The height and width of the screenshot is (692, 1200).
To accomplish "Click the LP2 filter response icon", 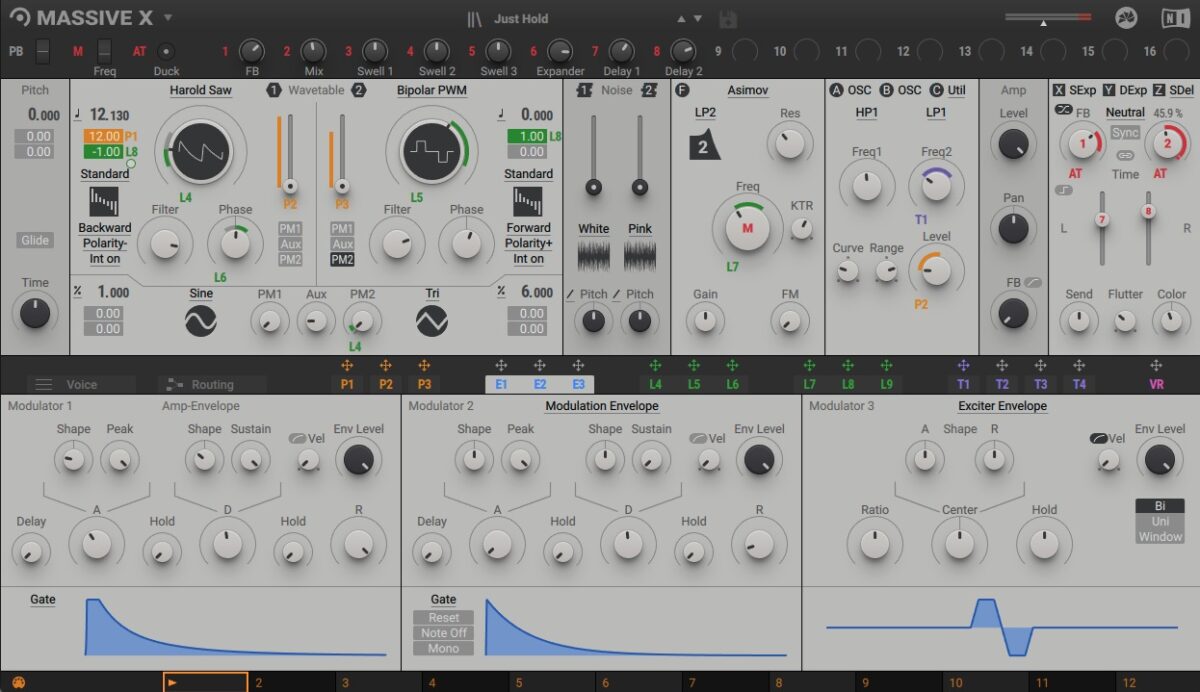I will [705, 145].
